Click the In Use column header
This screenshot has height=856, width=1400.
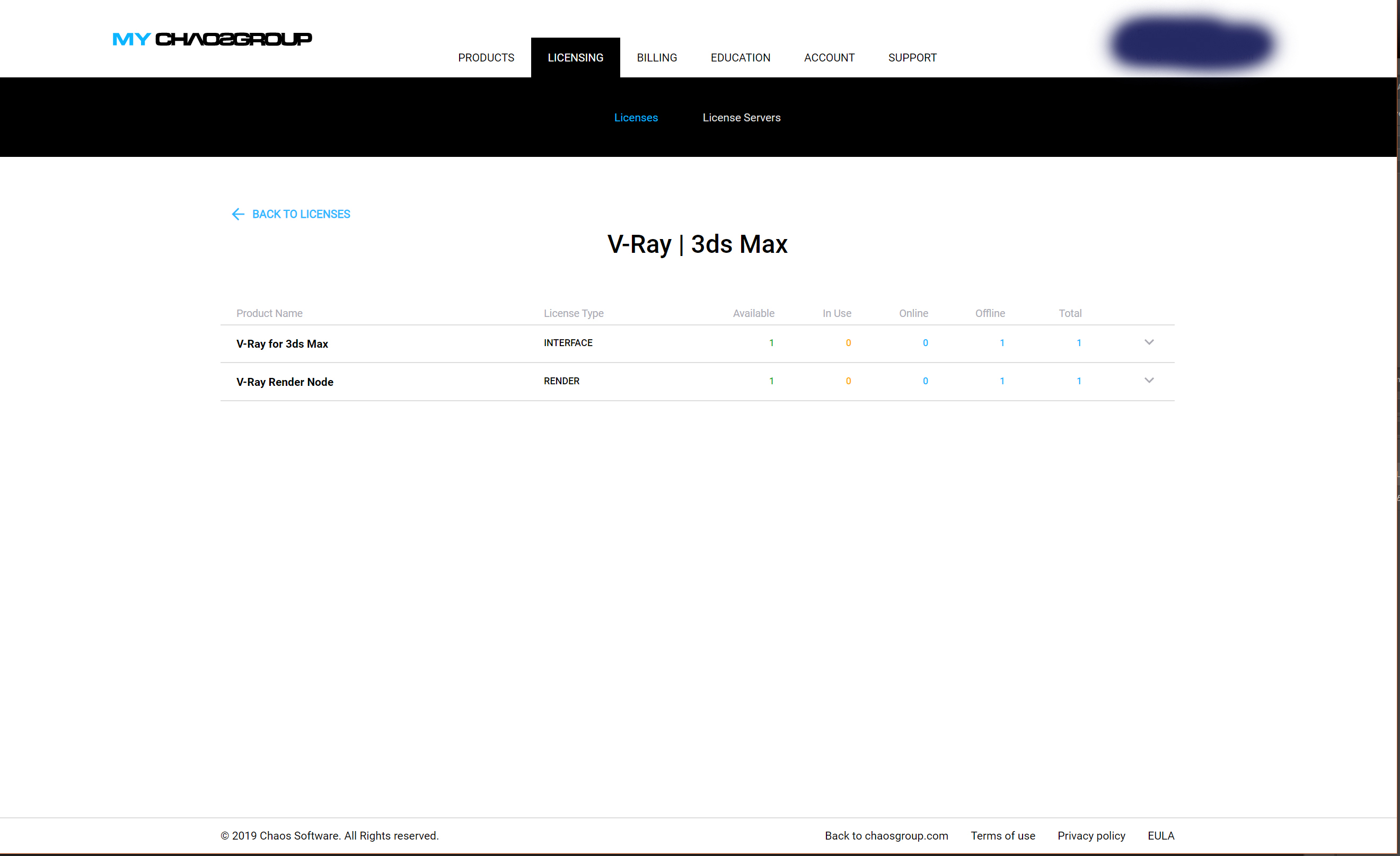coord(837,313)
